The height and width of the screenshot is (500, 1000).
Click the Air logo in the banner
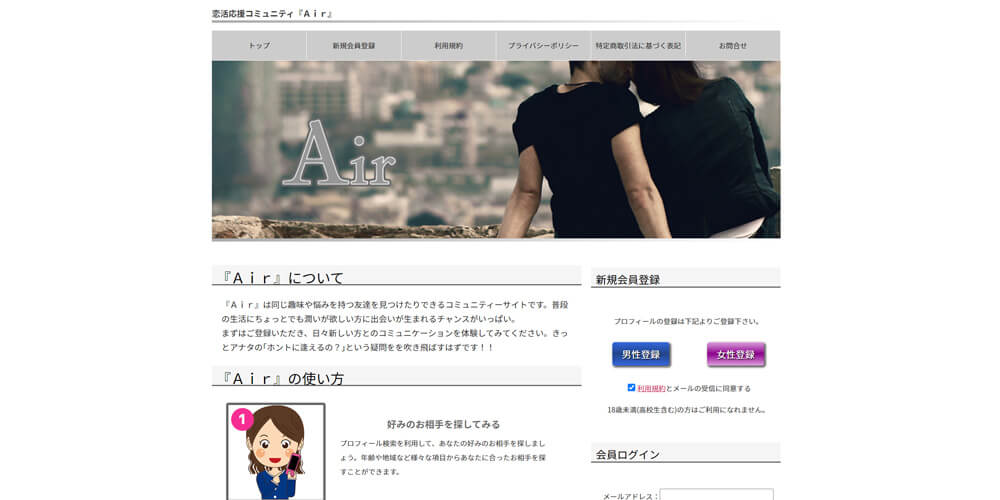coord(339,157)
